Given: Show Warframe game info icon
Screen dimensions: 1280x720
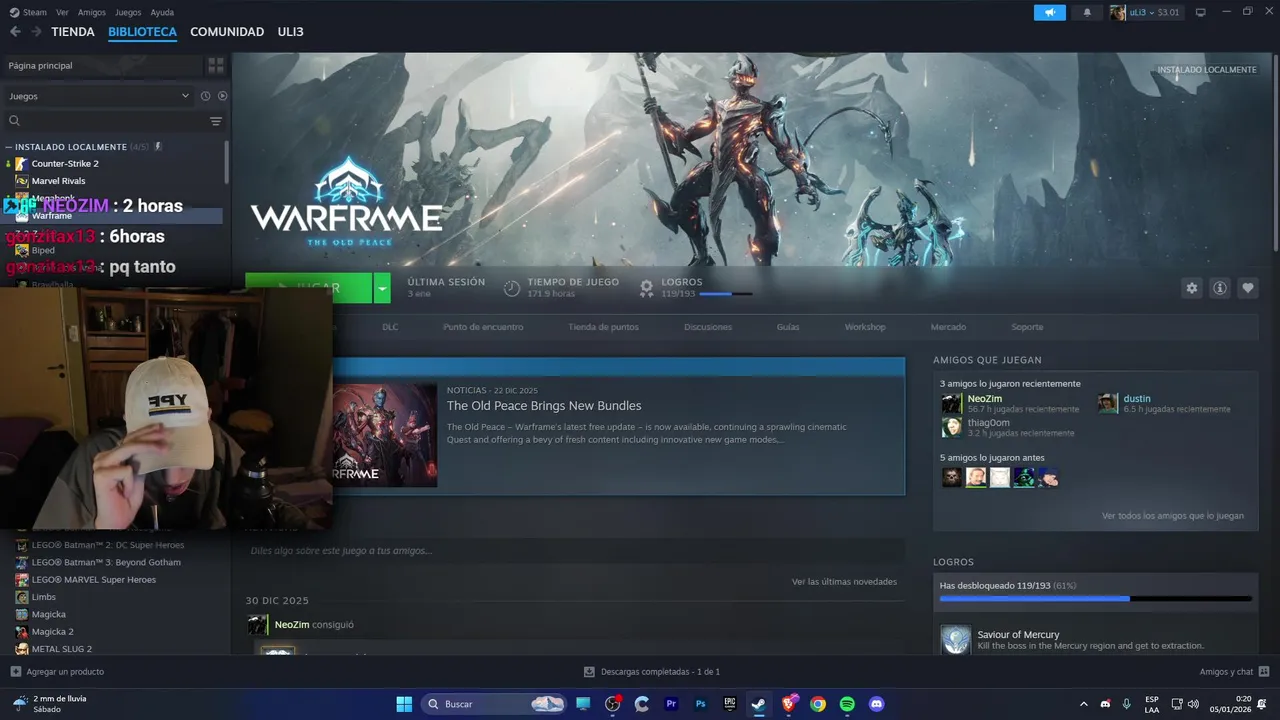Looking at the screenshot, I should pyautogui.click(x=1219, y=288).
